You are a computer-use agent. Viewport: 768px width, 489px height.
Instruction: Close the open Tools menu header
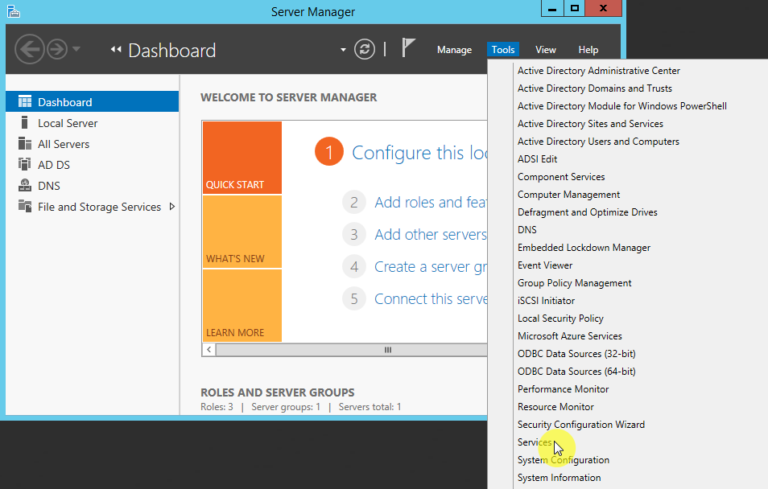pyautogui.click(x=503, y=49)
